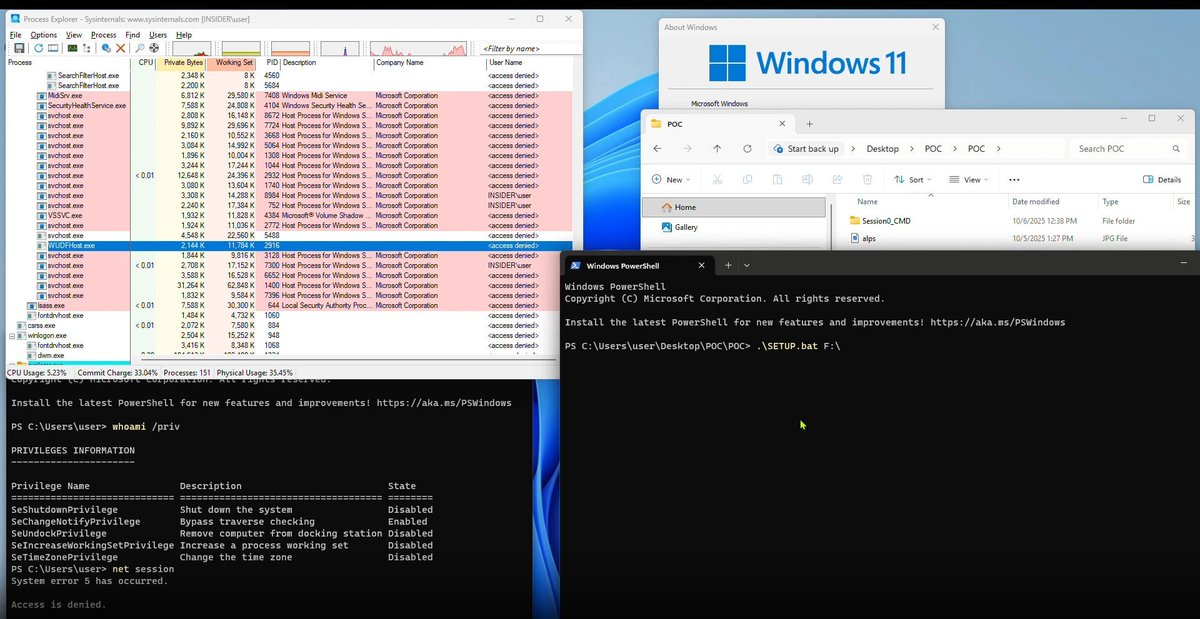Select the MidiSrv.exe process row
The image size is (1200, 619).
289,95
